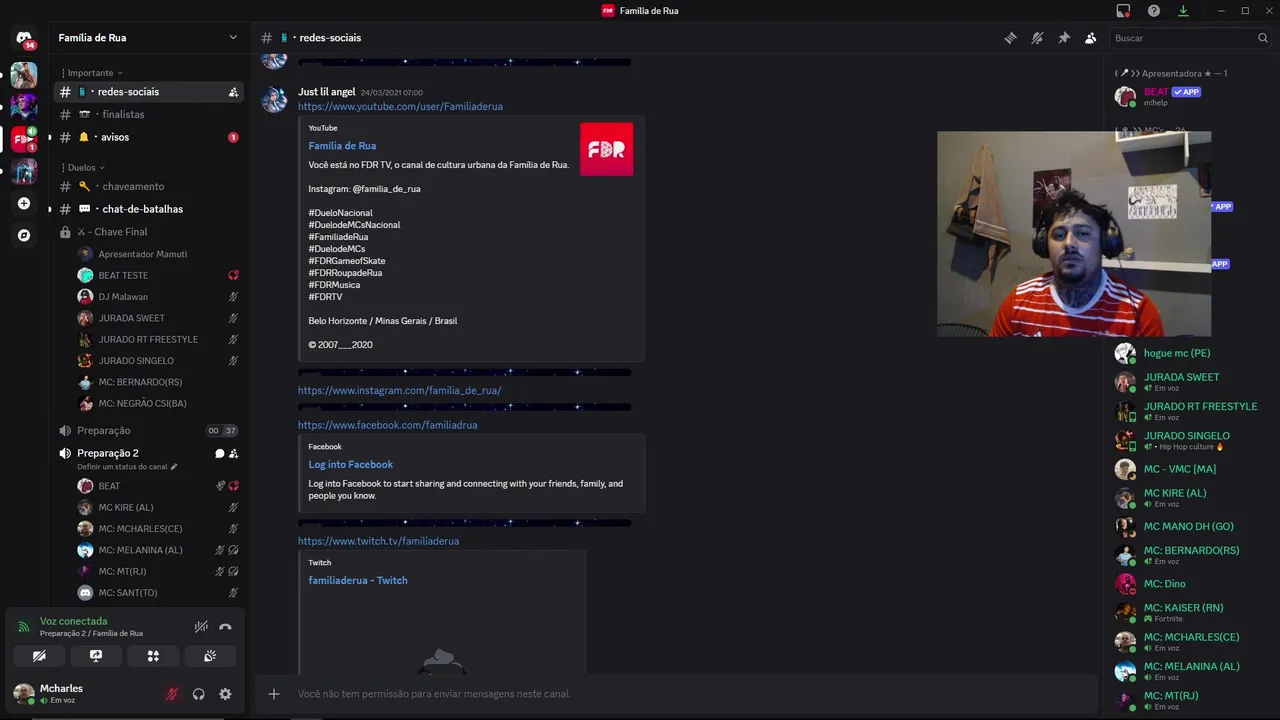The width and height of the screenshot is (1280, 720).
Task: Toggle the member list icon
Action: pos(1090,38)
